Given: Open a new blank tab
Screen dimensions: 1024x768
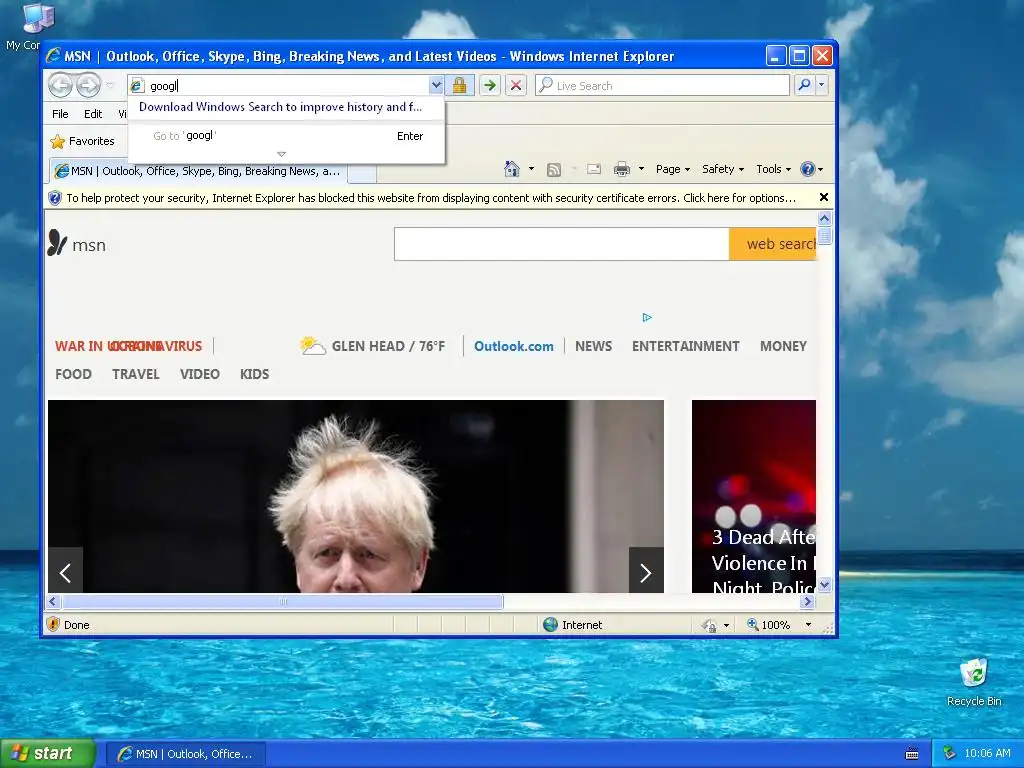Looking at the screenshot, I should (x=362, y=173).
